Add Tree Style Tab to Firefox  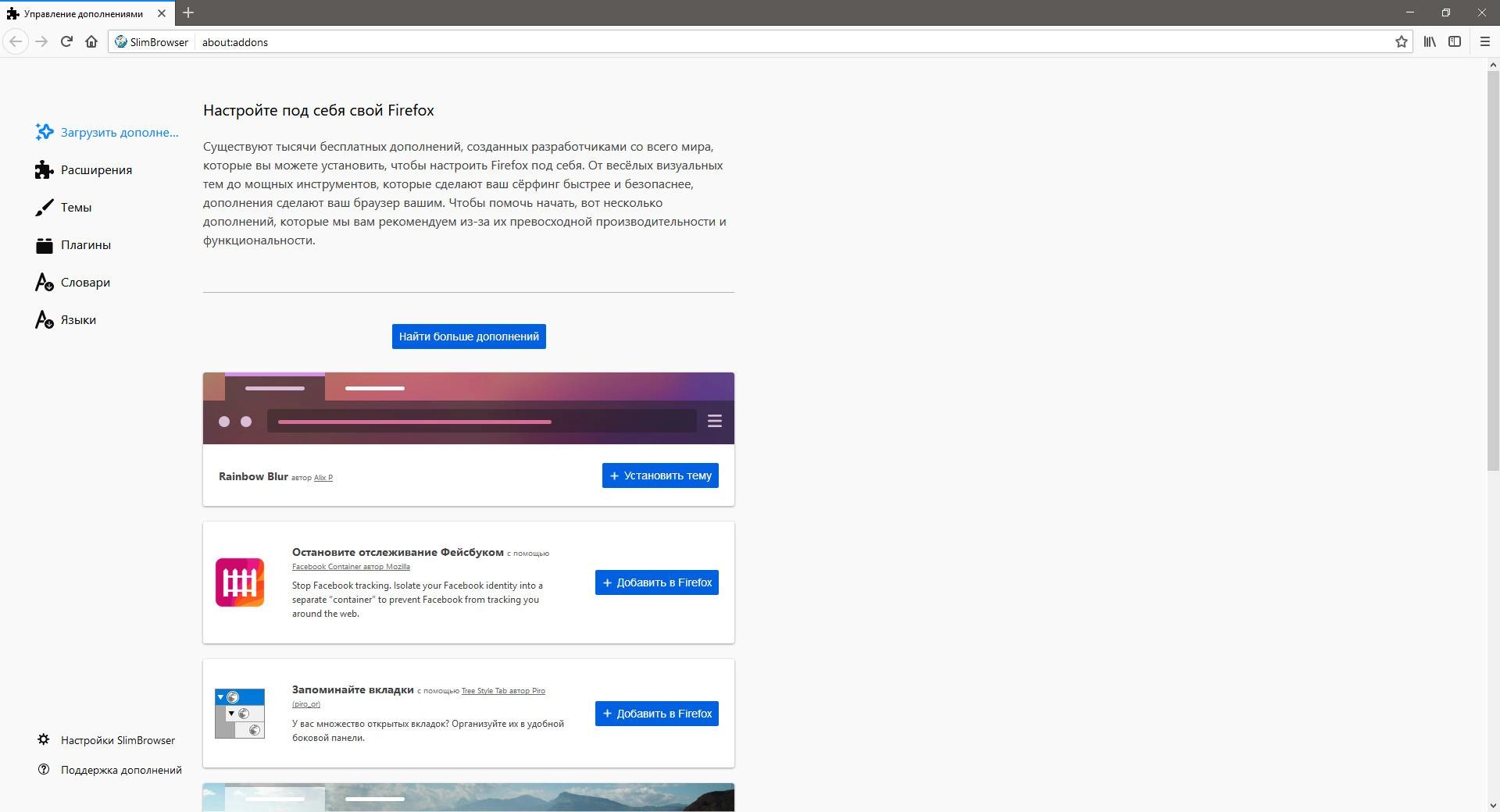point(657,714)
